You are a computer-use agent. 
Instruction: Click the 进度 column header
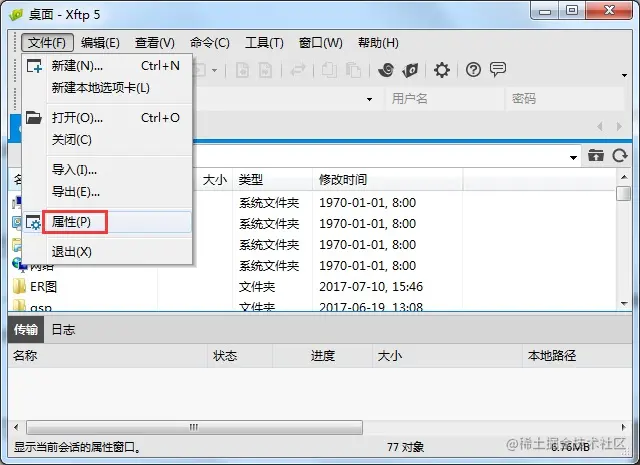point(322,356)
